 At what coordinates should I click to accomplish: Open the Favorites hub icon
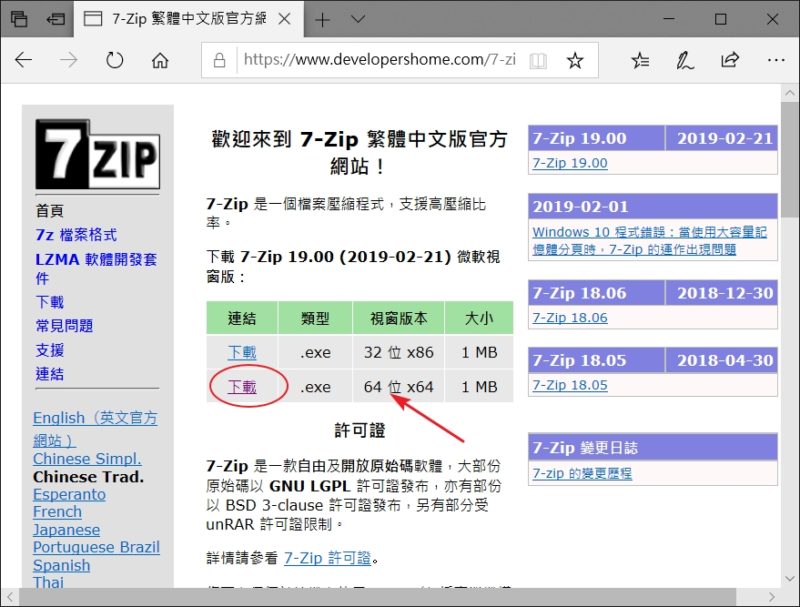click(x=640, y=60)
